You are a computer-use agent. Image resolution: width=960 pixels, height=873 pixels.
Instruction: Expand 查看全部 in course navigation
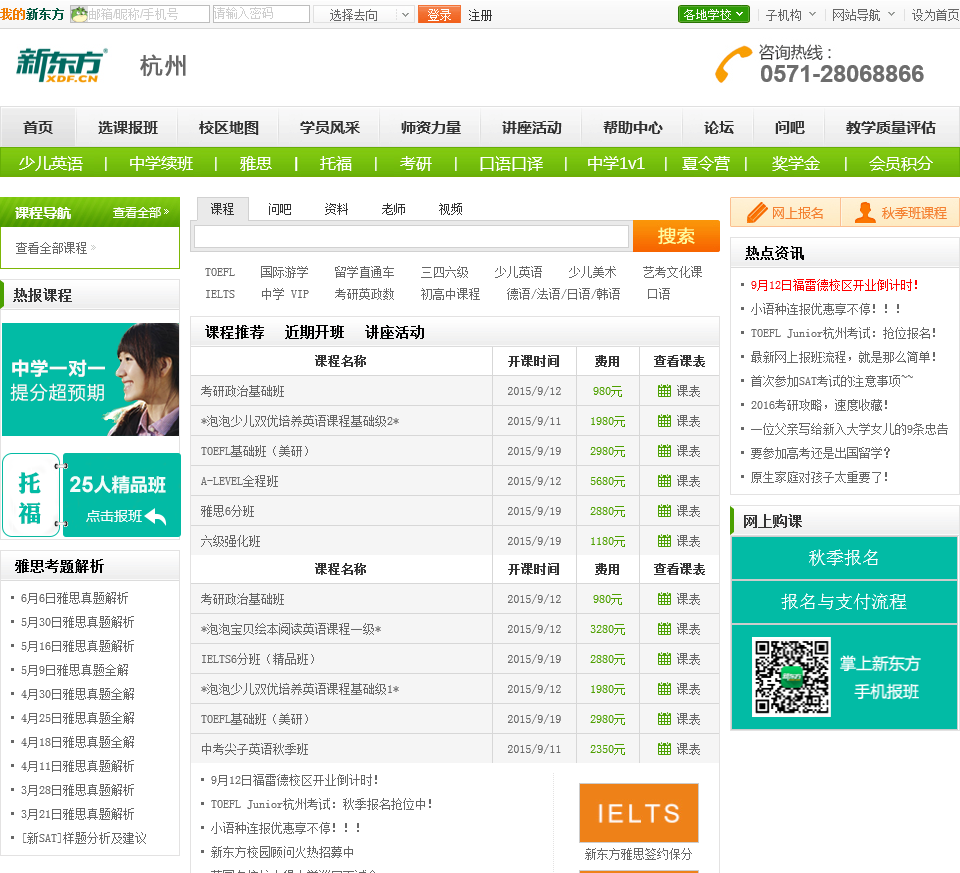pyautogui.click(x=141, y=212)
